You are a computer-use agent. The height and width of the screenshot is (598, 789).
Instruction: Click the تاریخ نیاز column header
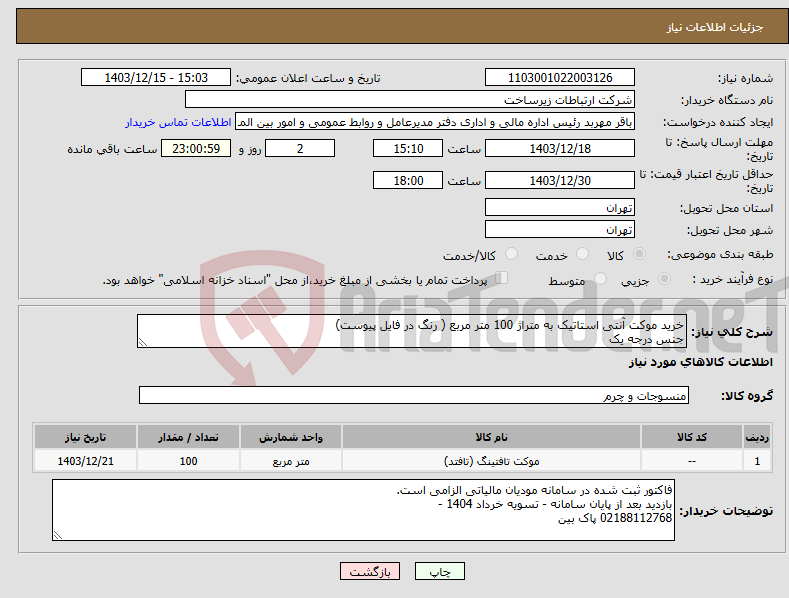pos(85,437)
